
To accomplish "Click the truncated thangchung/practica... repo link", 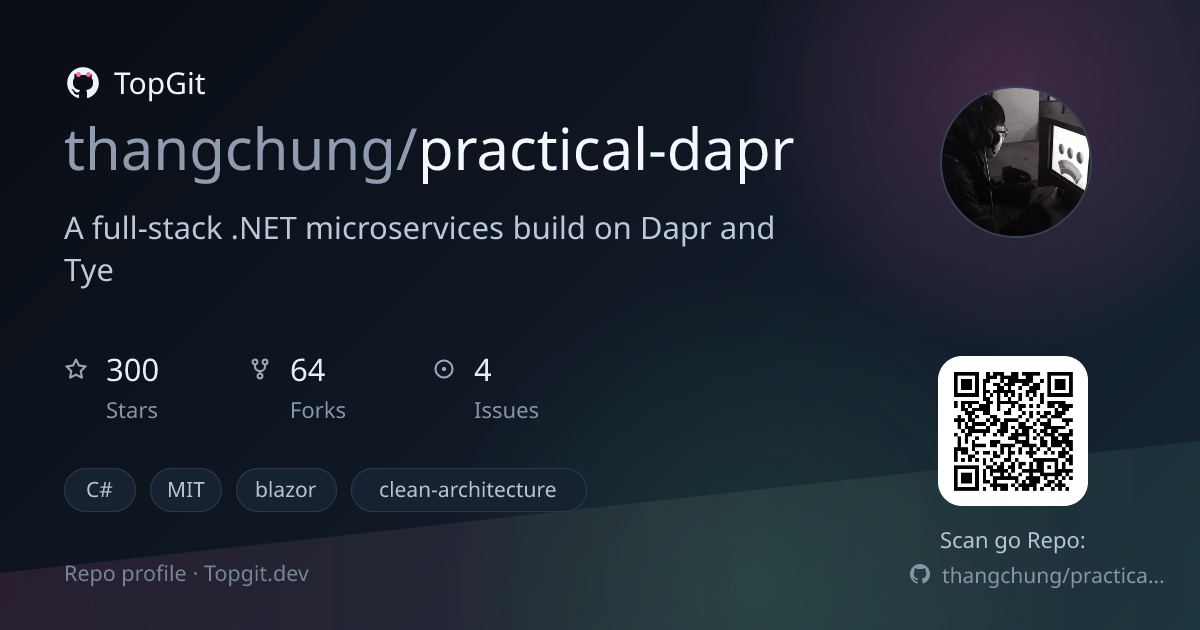I will click(x=1053, y=576).
